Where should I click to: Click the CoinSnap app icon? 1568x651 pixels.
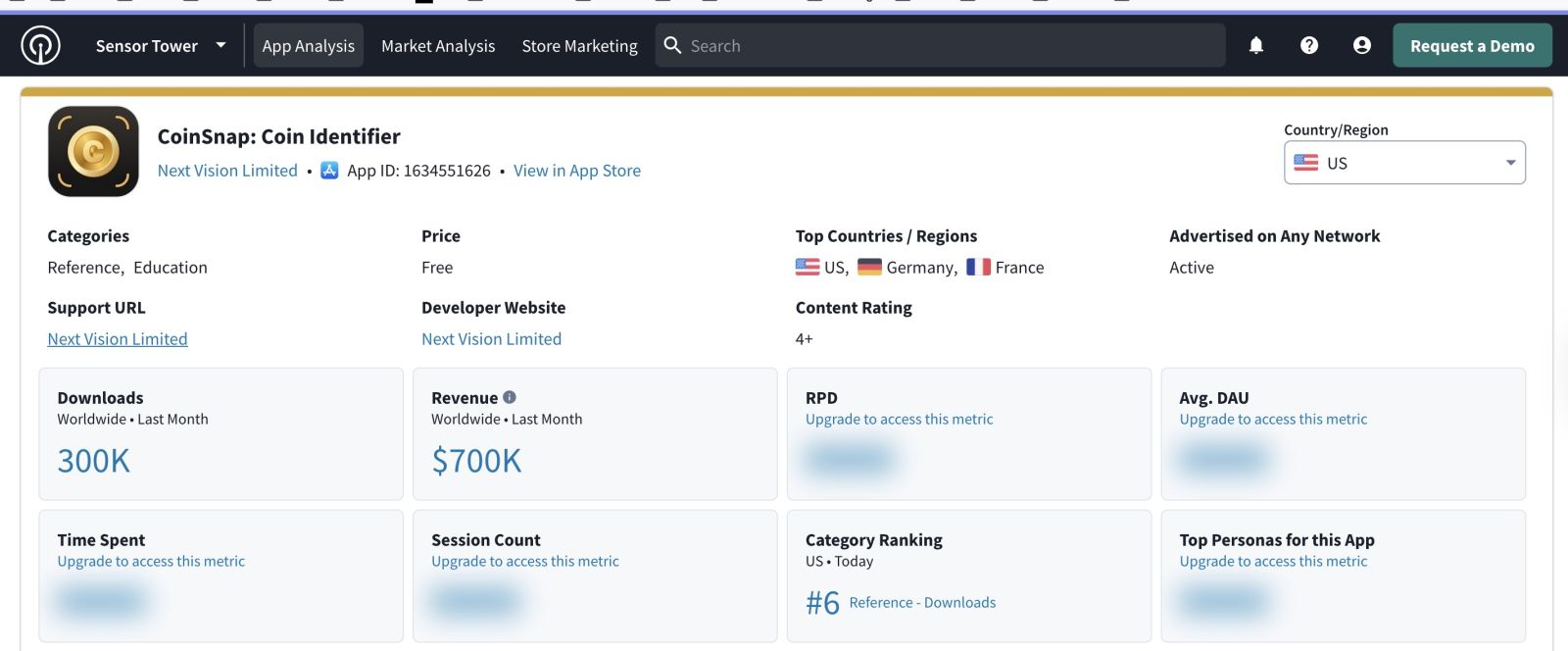pyautogui.click(x=93, y=151)
